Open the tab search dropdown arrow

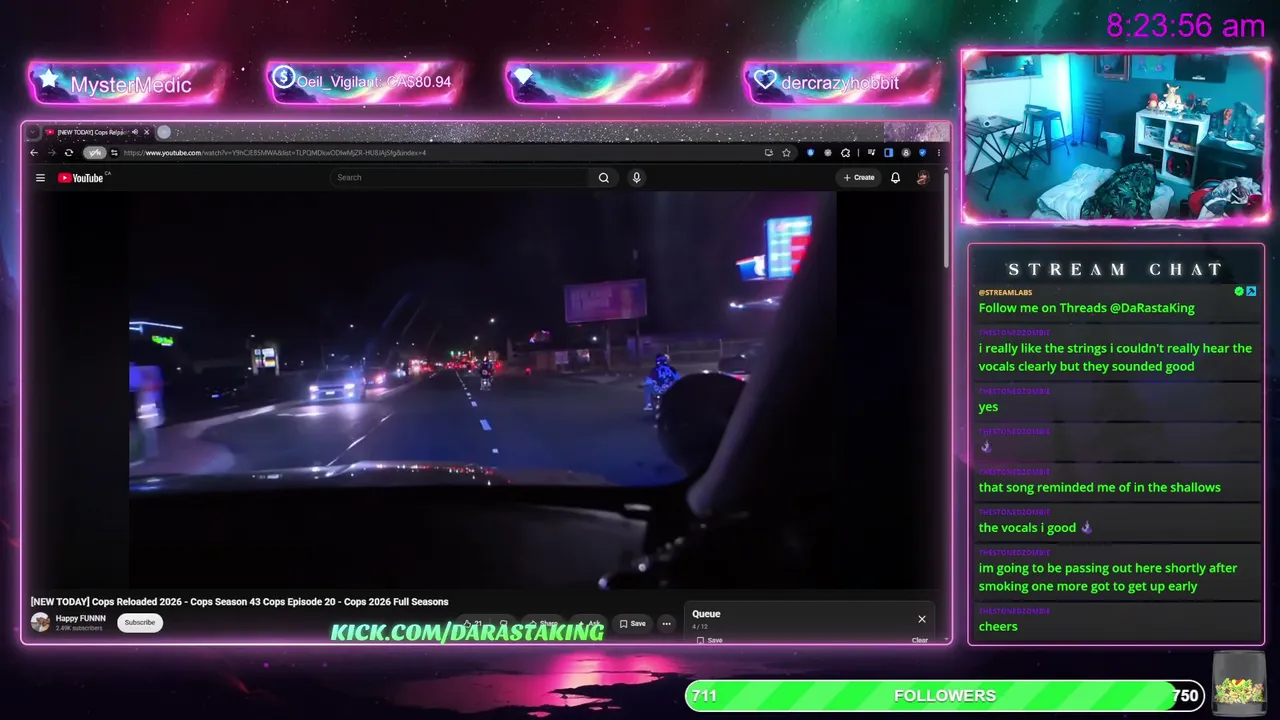(32, 132)
